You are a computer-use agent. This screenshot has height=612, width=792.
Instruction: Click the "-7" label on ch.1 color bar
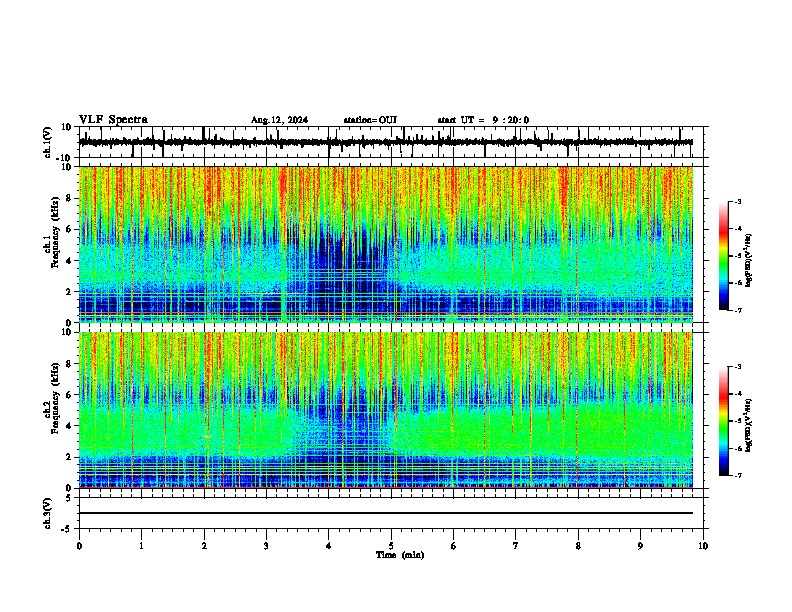click(737, 310)
